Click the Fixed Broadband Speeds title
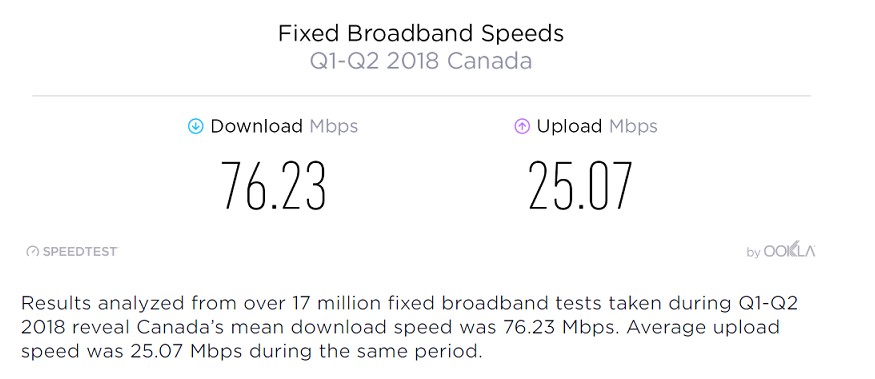This screenshot has height=379, width=875. (x=421, y=33)
